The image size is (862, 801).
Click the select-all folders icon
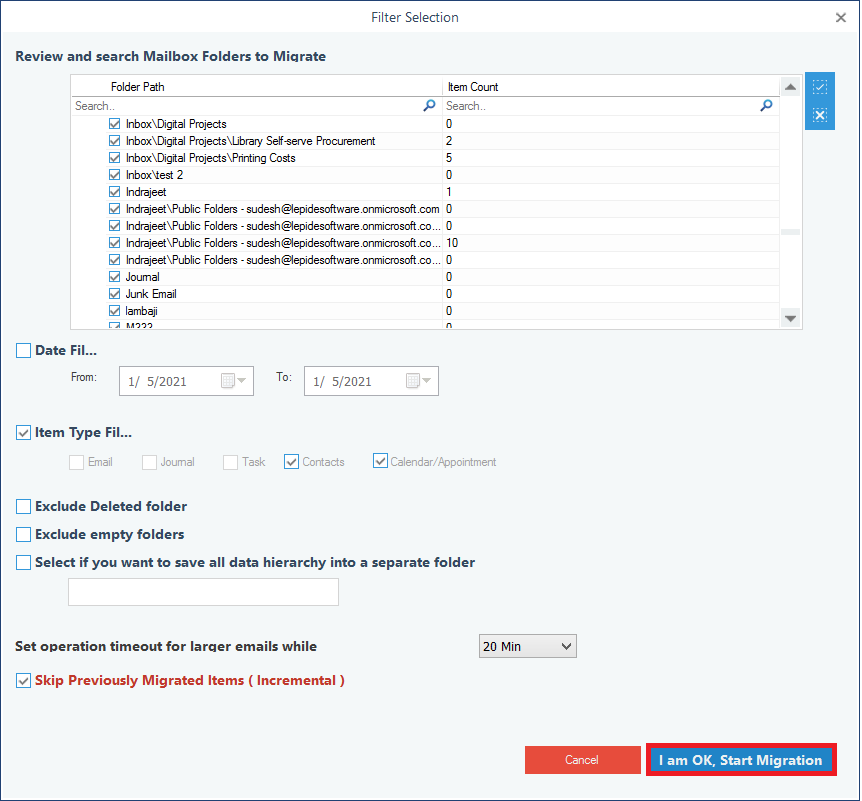pyautogui.click(x=820, y=87)
